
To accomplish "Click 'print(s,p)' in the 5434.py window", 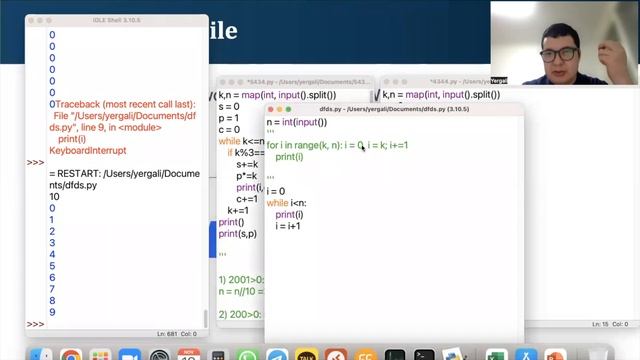I will point(238,234).
